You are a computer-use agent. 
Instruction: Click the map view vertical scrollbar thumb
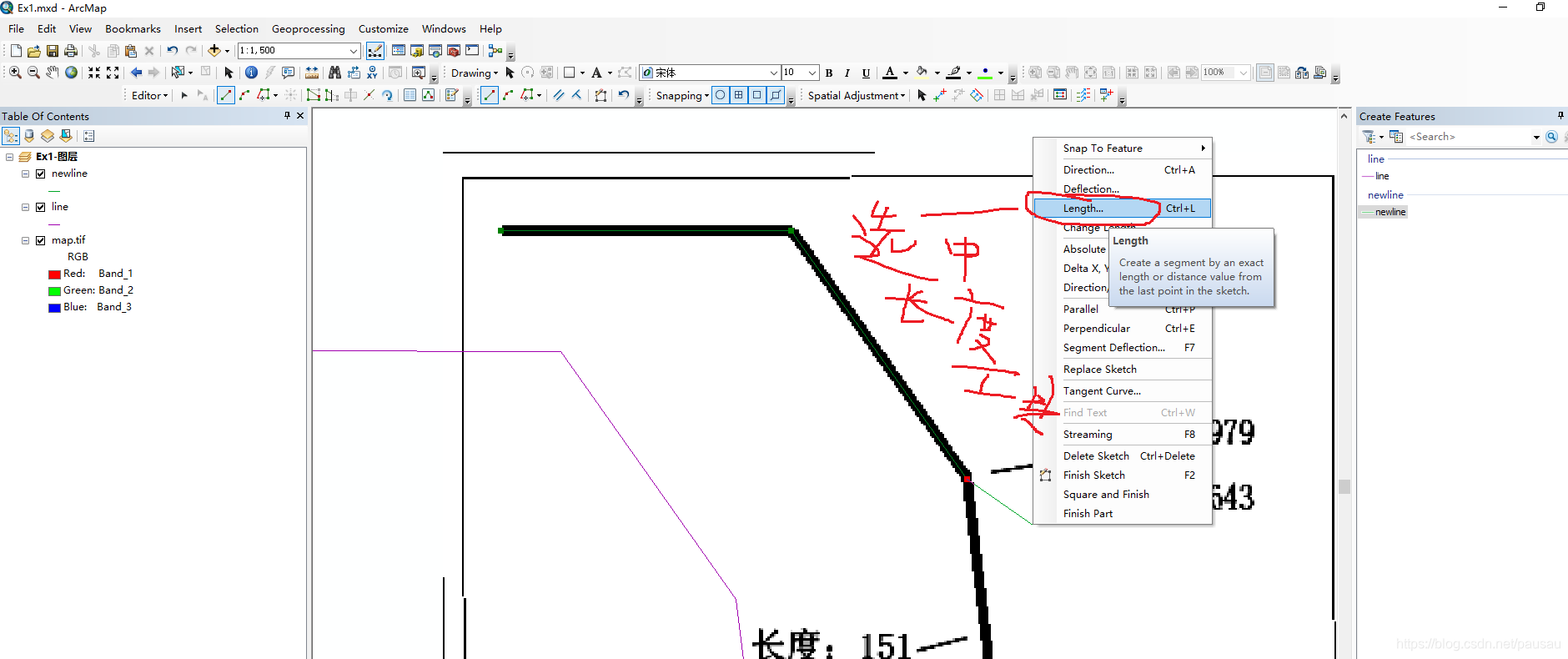(x=1344, y=486)
